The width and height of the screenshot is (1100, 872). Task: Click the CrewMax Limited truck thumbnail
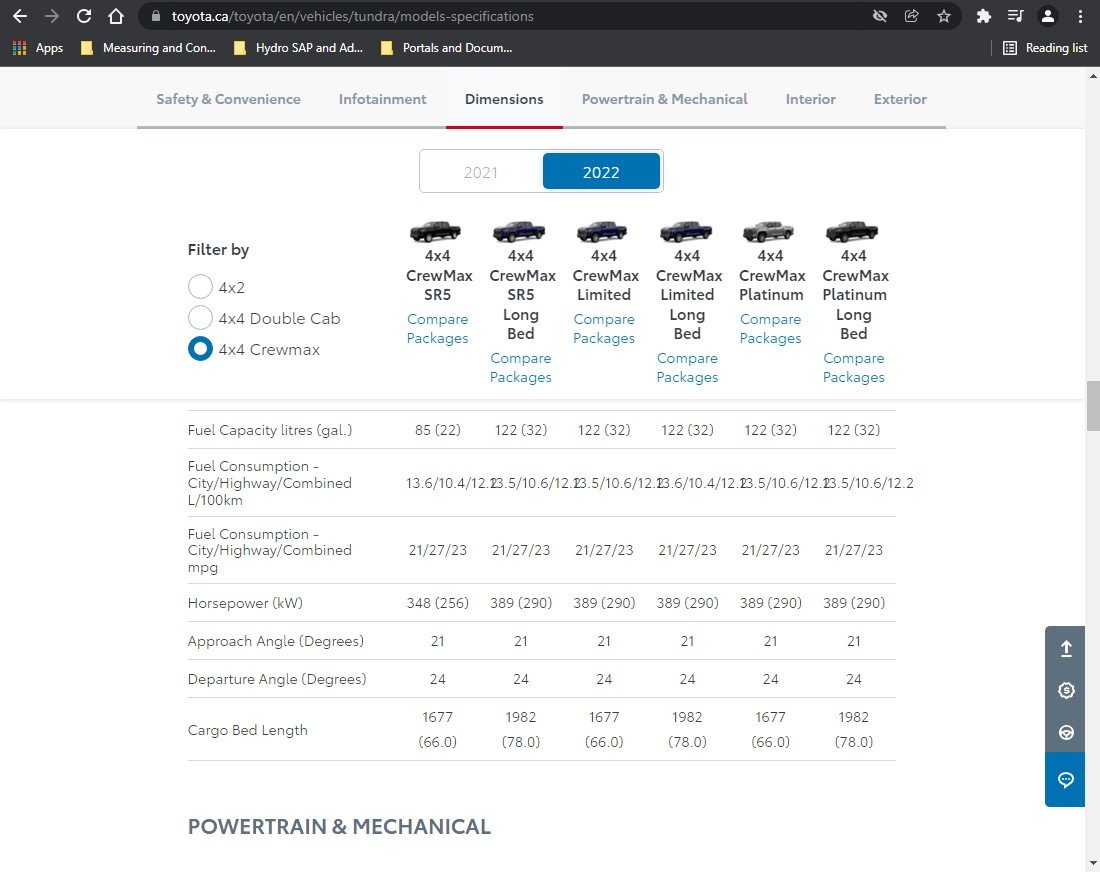[x=602, y=231]
